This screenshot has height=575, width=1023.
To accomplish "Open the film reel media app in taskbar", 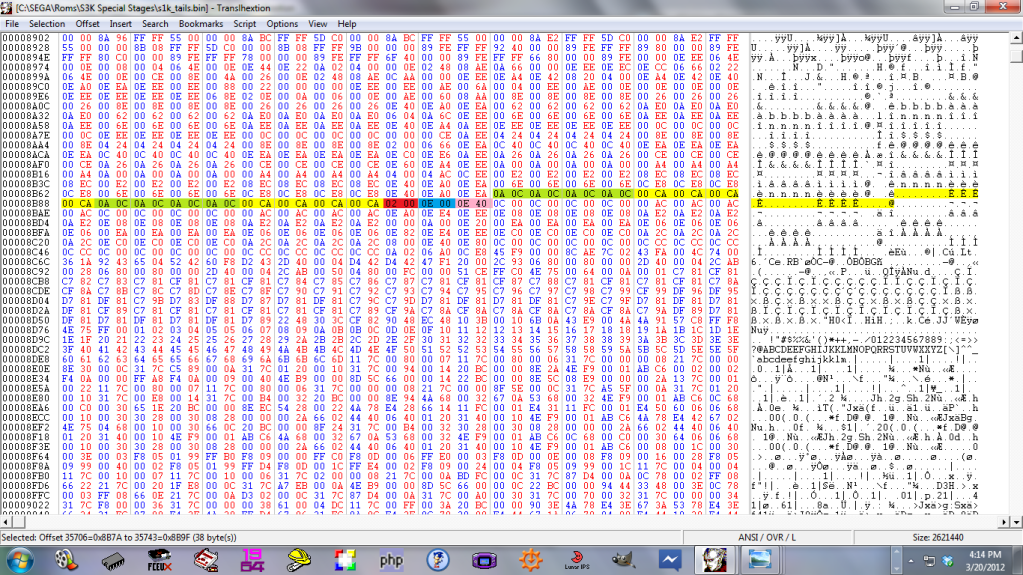I will coord(66,561).
